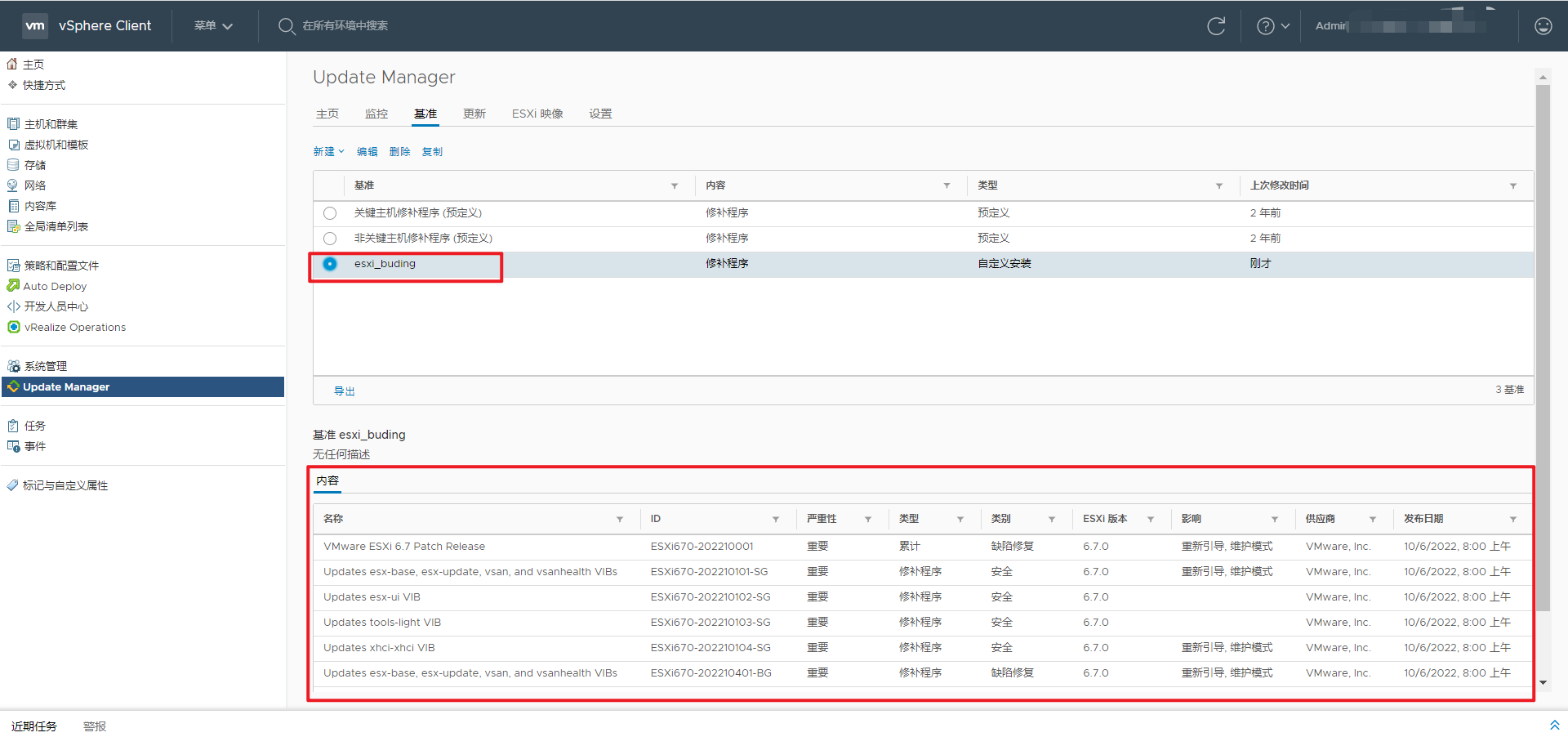Select row with ID ESXi670-202210102-SG
Screen dimensions: 1568x737
(x=922, y=597)
